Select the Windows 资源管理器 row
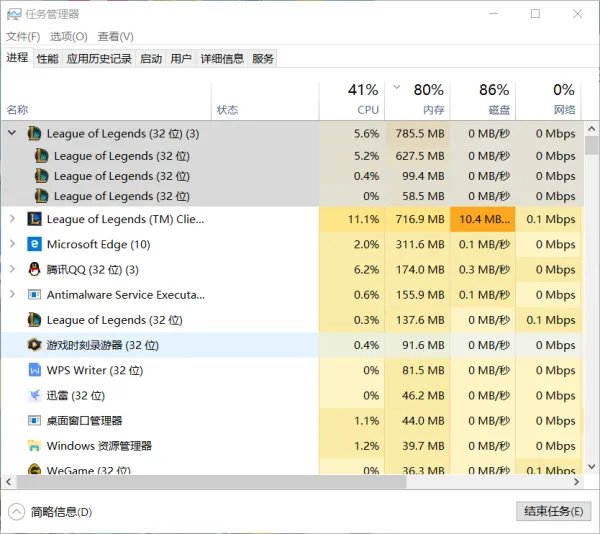Image resolution: width=600 pixels, height=534 pixels. [293, 446]
